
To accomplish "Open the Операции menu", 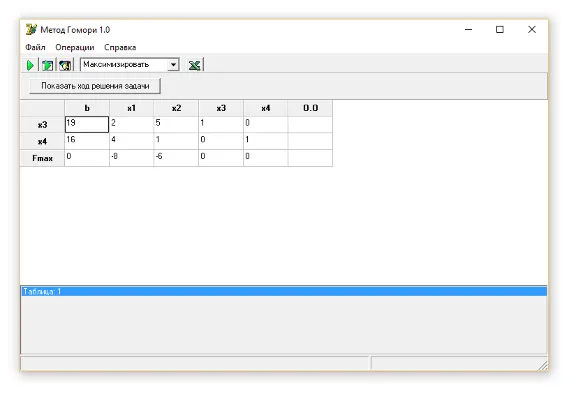I will pos(75,47).
